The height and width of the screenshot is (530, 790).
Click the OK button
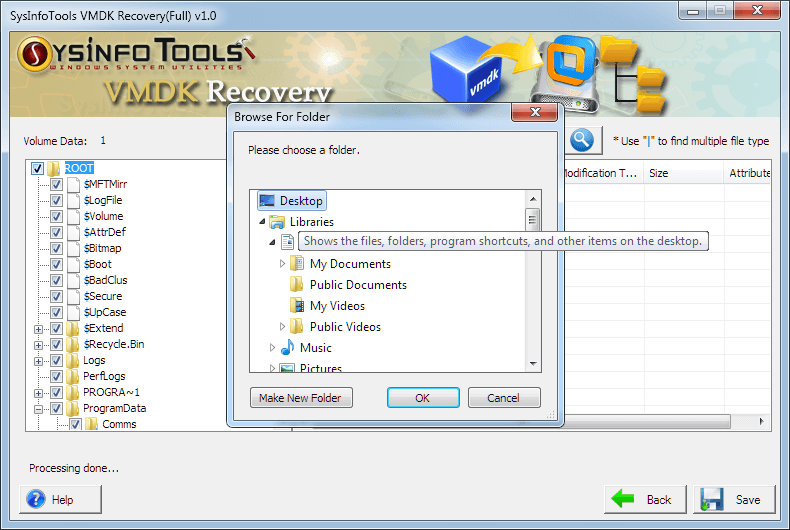422,398
